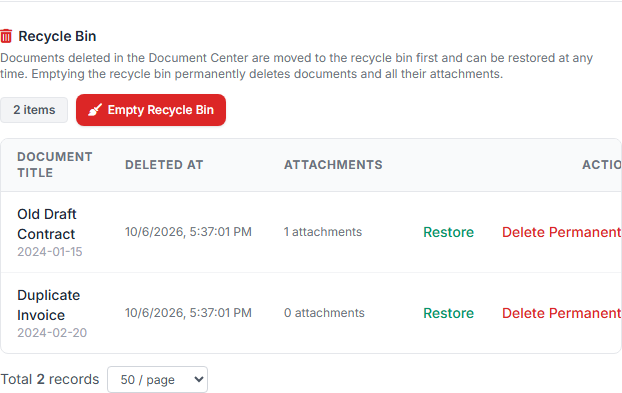Click the Attachments column header
The image size is (622, 393).
tap(333, 165)
